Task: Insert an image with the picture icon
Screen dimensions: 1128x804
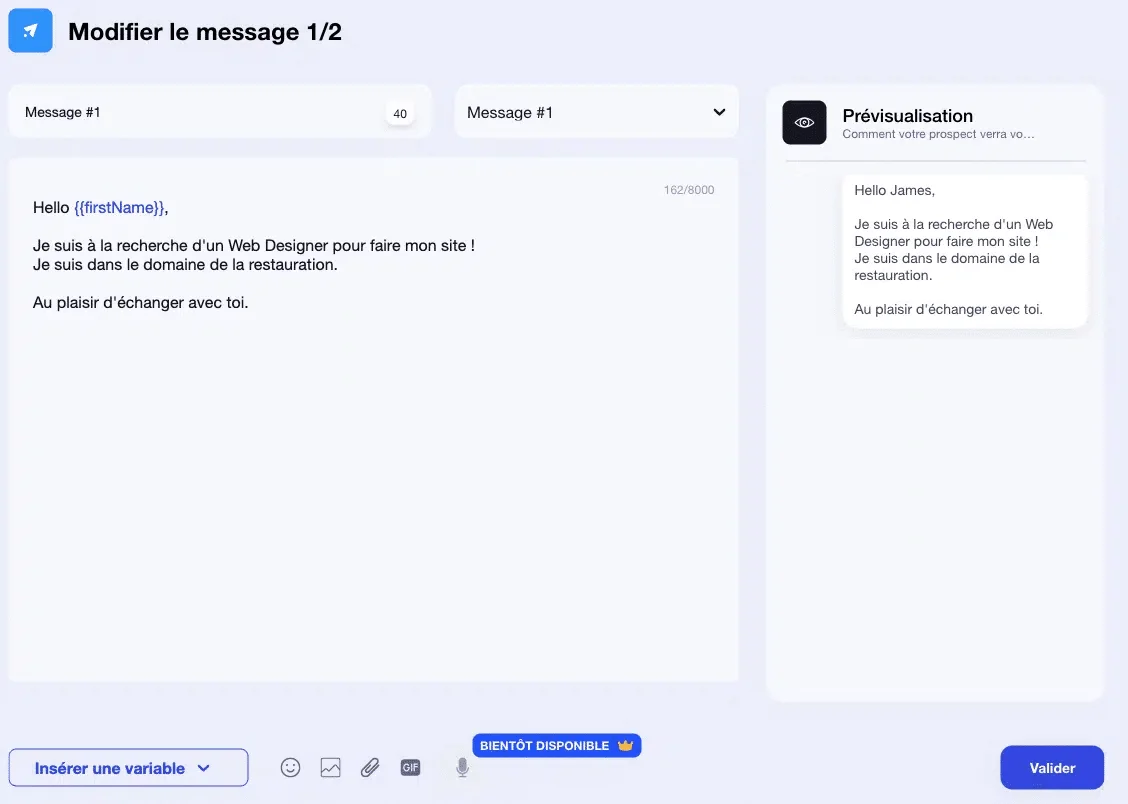Action: point(330,767)
